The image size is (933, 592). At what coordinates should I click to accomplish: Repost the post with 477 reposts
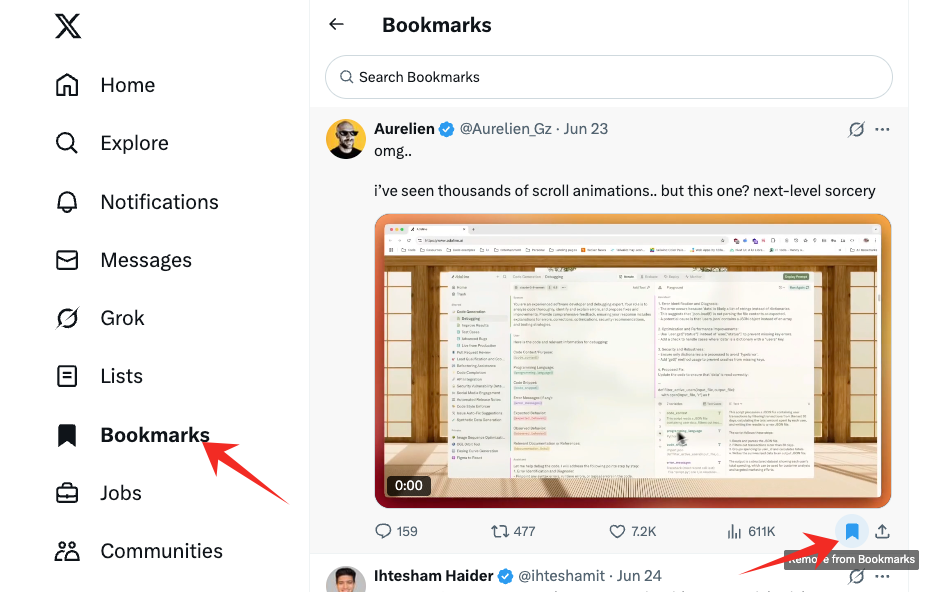(513, 531)
